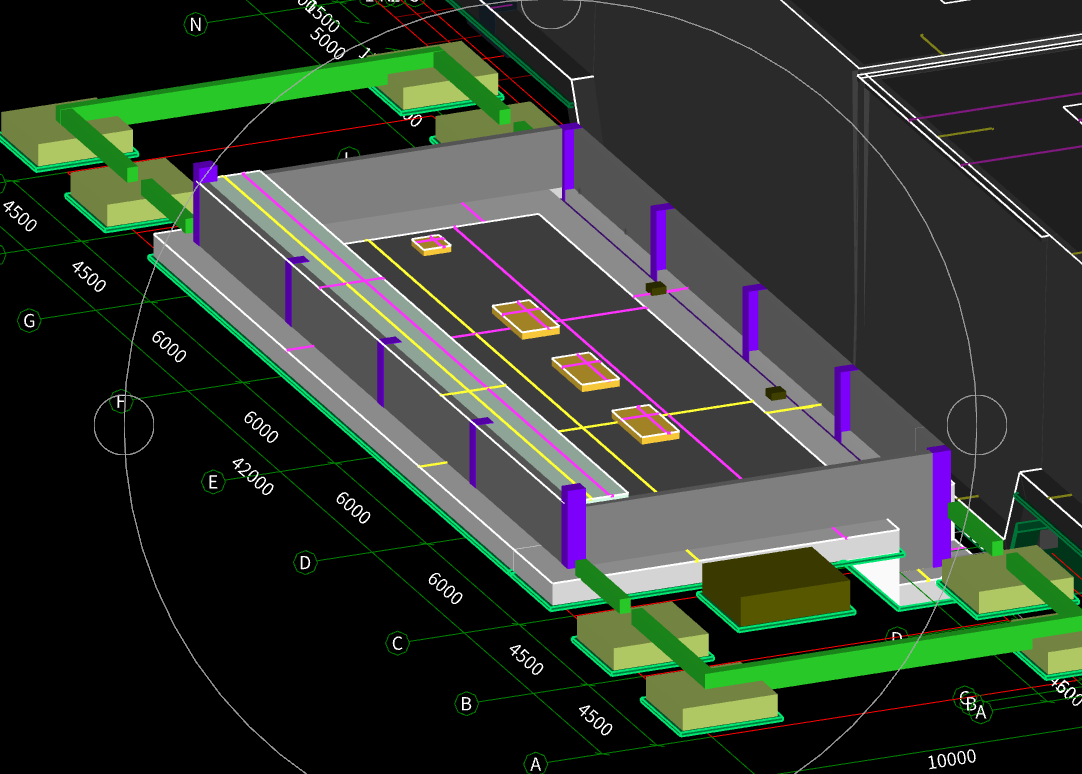Select the second orange pad from top
The height and width of the screenshot is (774, 1082).
point(525,319)
